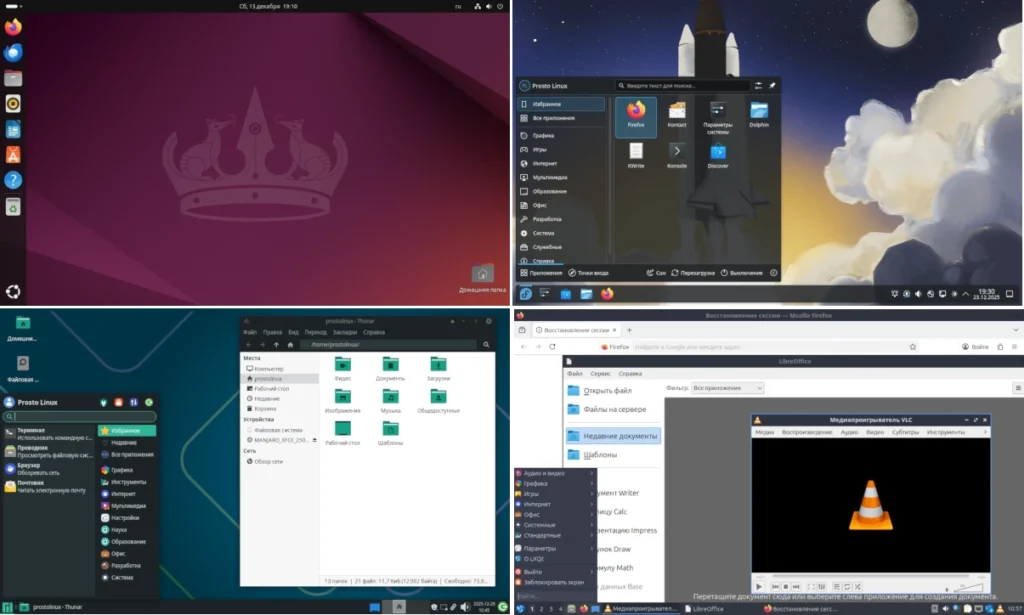Viewport: 1024px width, 615px height.
Task: Open Rhythmbox in the Ubuntu dock
Action: click(x=13, y=104)
